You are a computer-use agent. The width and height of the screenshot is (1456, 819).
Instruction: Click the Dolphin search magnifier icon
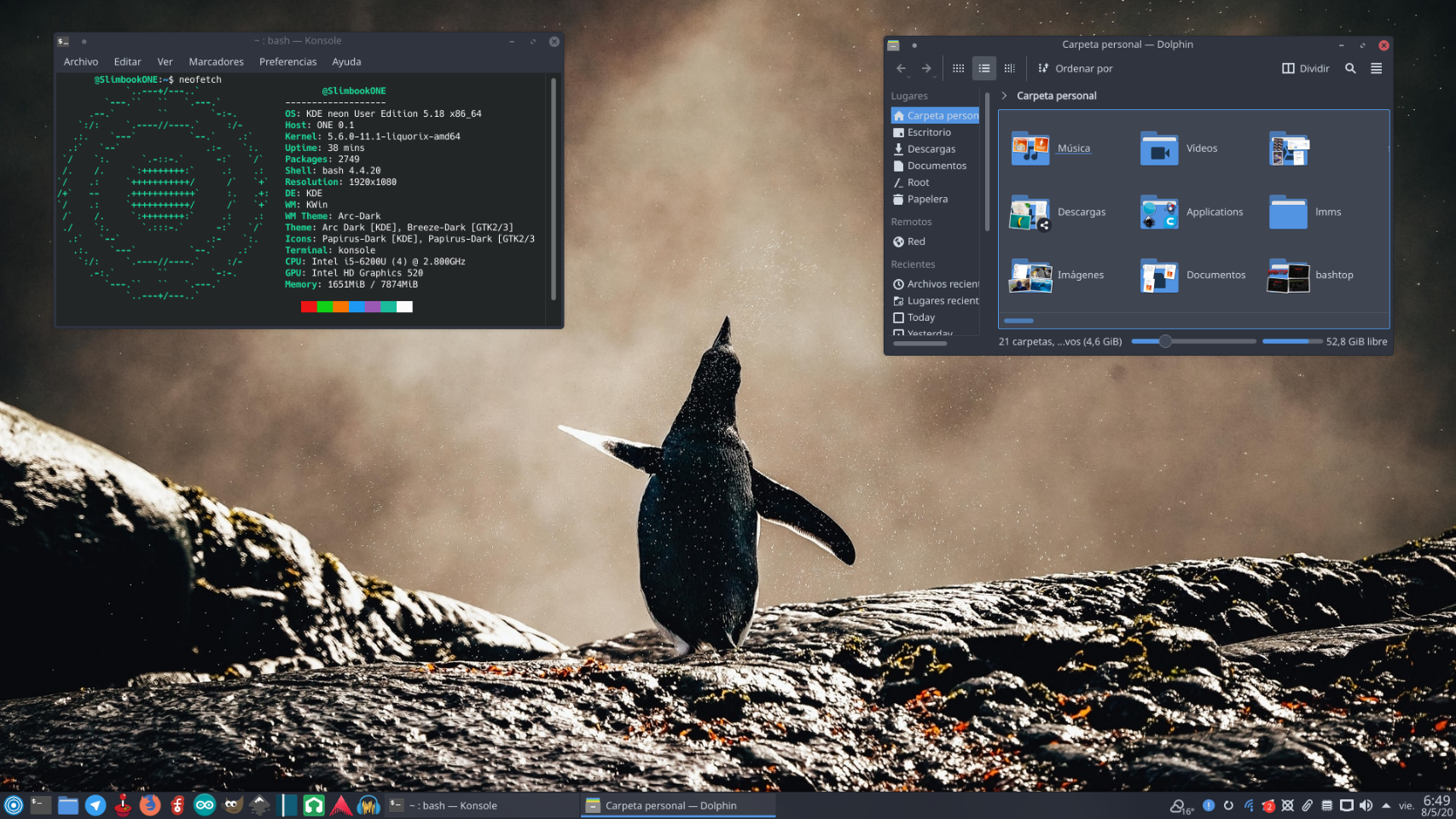tap(1350, 68)
